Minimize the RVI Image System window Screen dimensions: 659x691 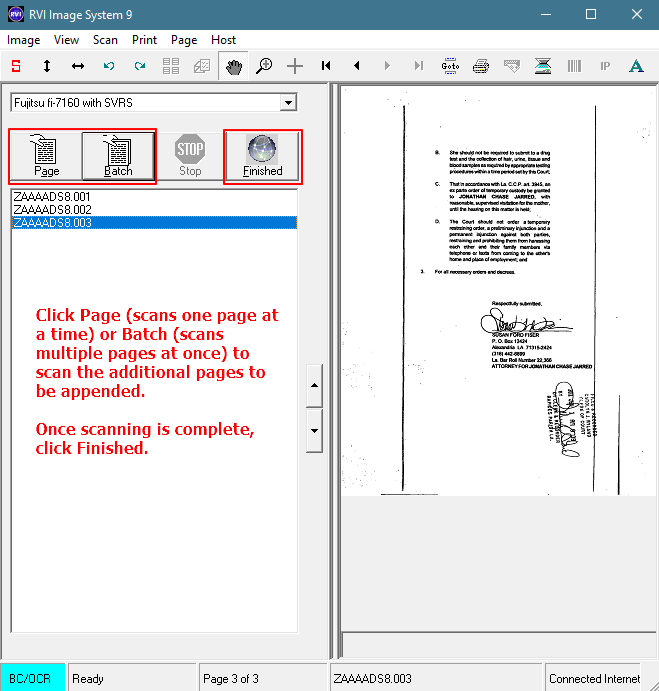(x=546, y=15)
